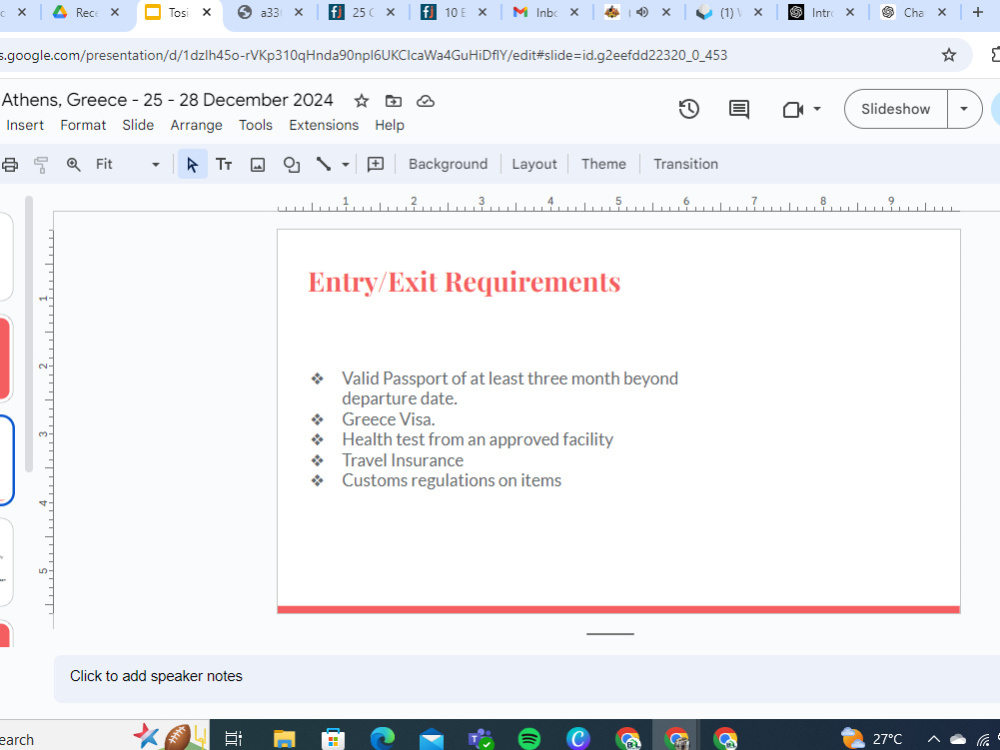Image resolution: width=1000 pixels, height=750 pixels.
Task: Star the presentation title
Action: point(362,101)
